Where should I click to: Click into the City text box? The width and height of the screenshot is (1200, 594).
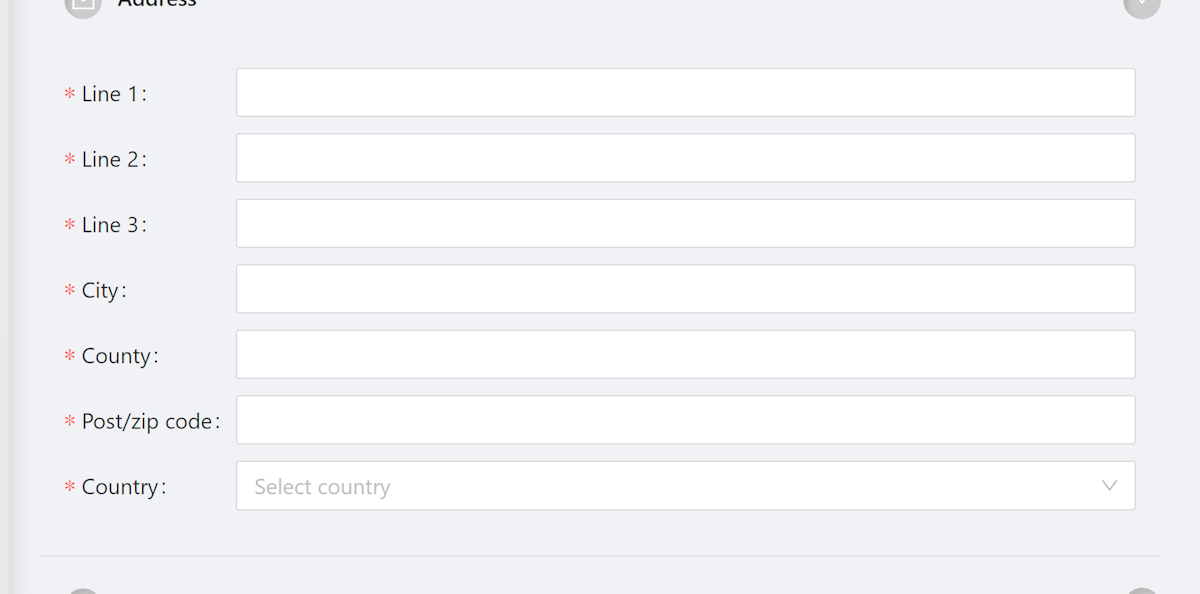pos(685,289)
